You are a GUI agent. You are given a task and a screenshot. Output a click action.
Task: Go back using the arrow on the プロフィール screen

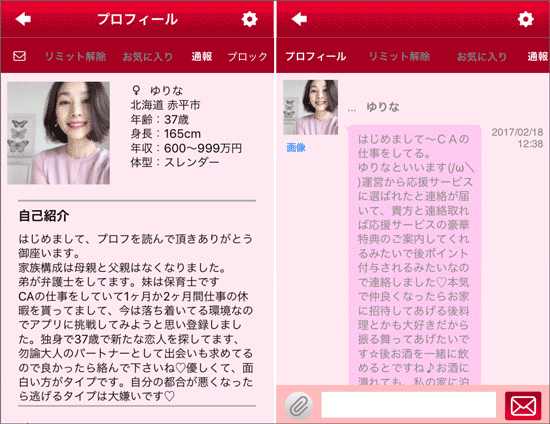[23, 19]
